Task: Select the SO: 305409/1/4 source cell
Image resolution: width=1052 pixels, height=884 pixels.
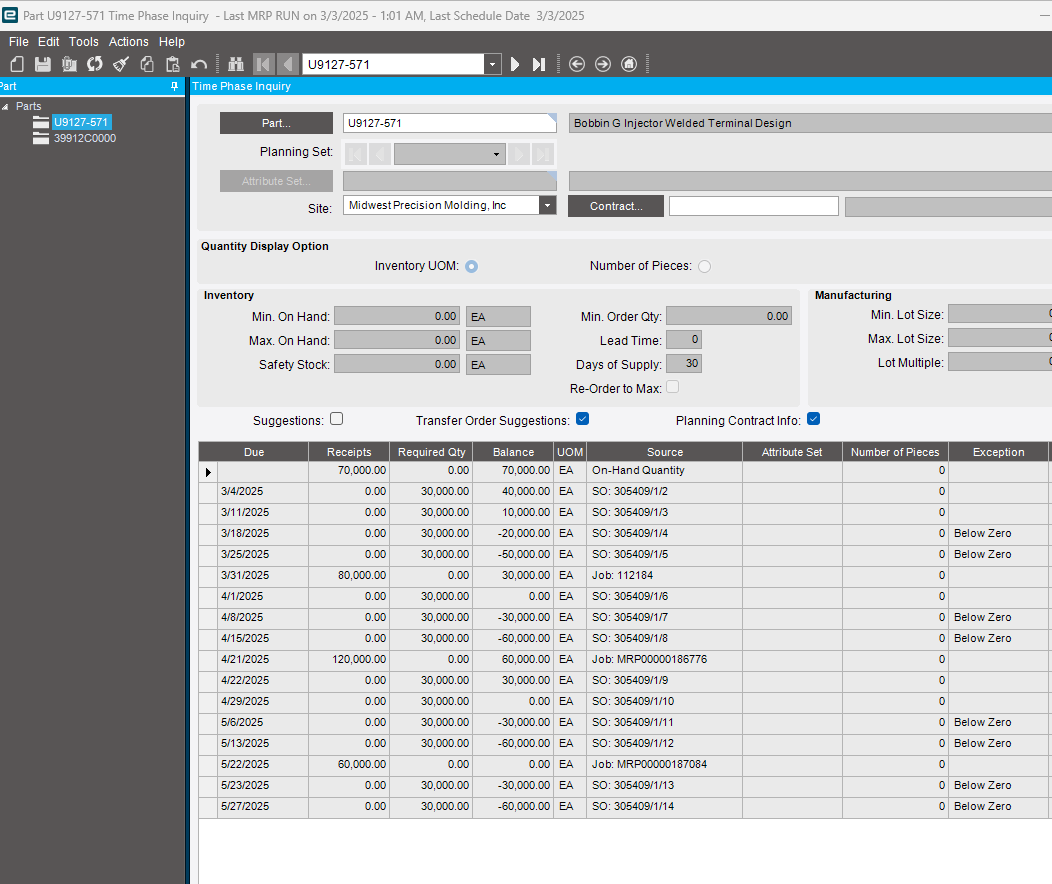Action: point(665,533)
